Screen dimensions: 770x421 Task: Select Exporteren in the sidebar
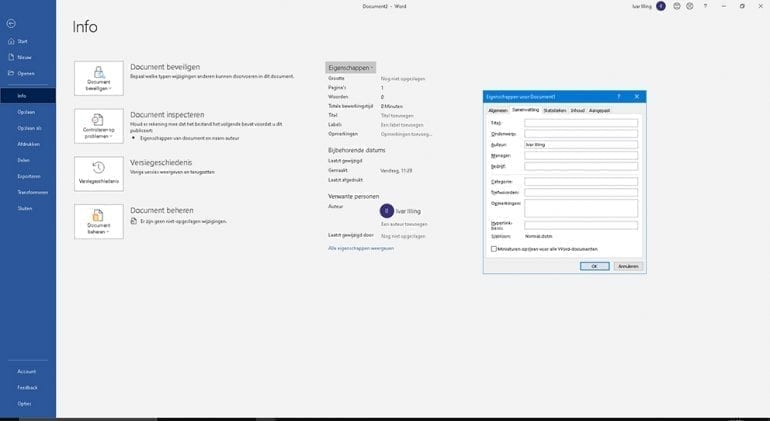click(29, 176)
